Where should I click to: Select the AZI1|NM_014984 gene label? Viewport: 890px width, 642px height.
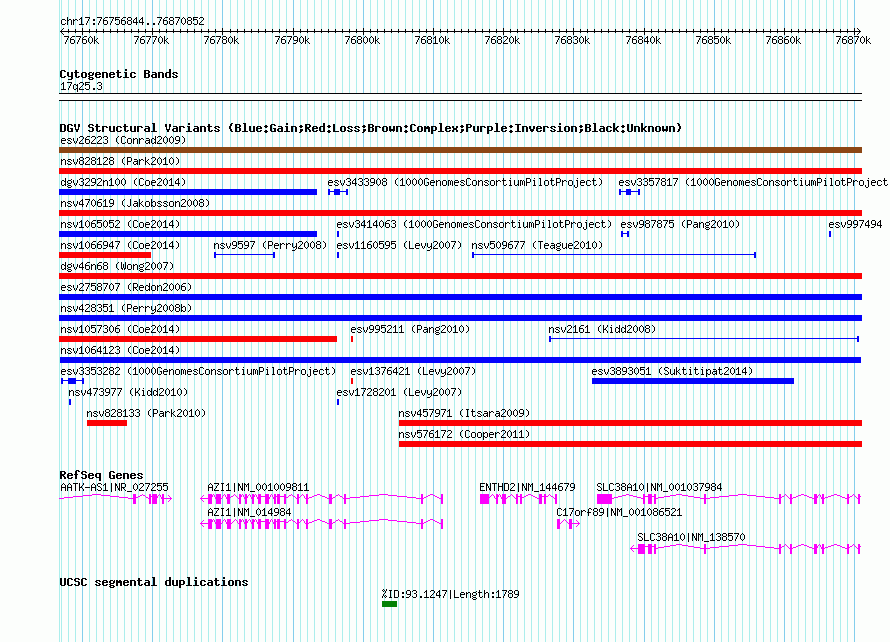pos(249,513)
